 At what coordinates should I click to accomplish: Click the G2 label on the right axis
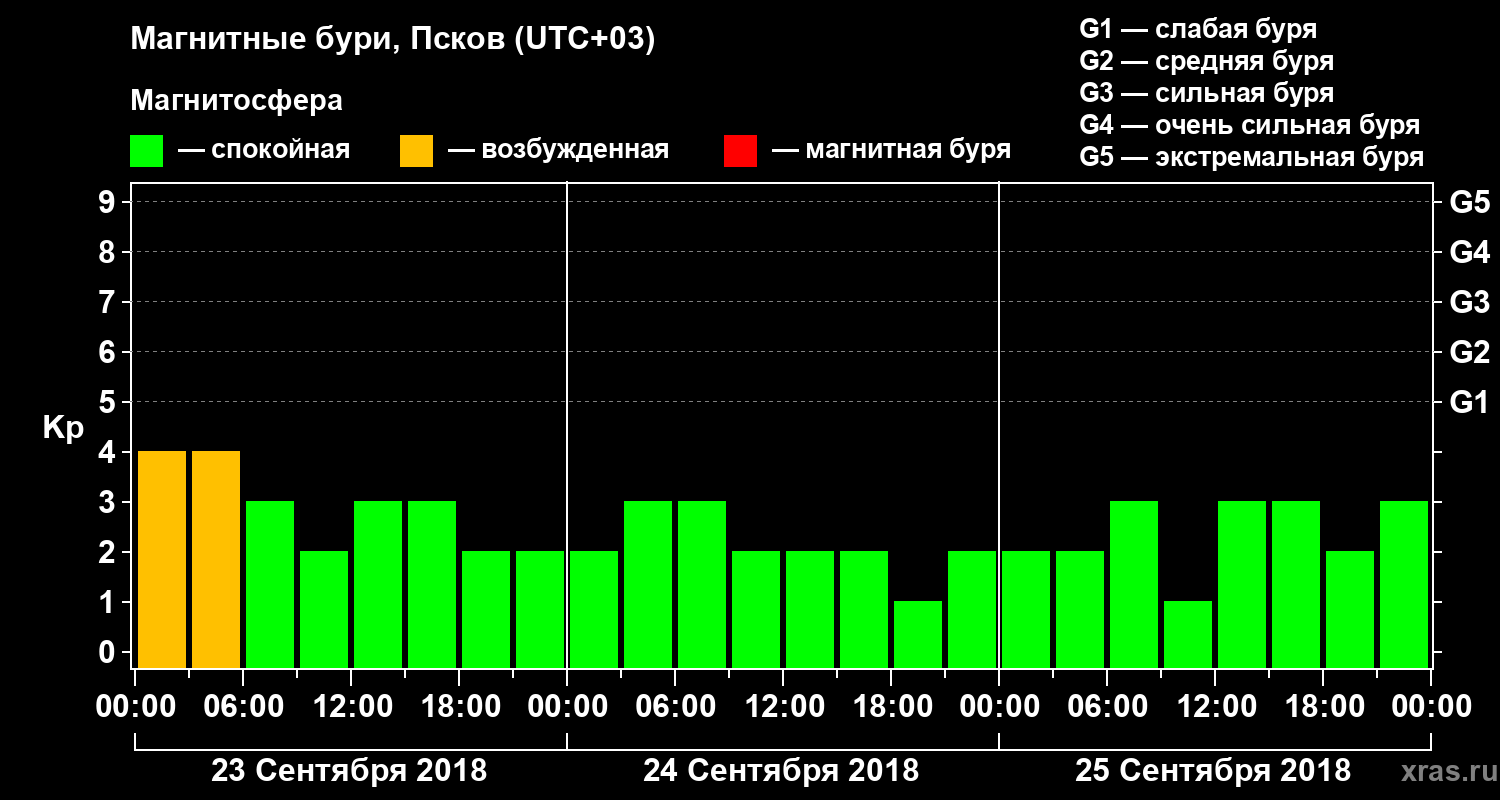click(1469, 352)
